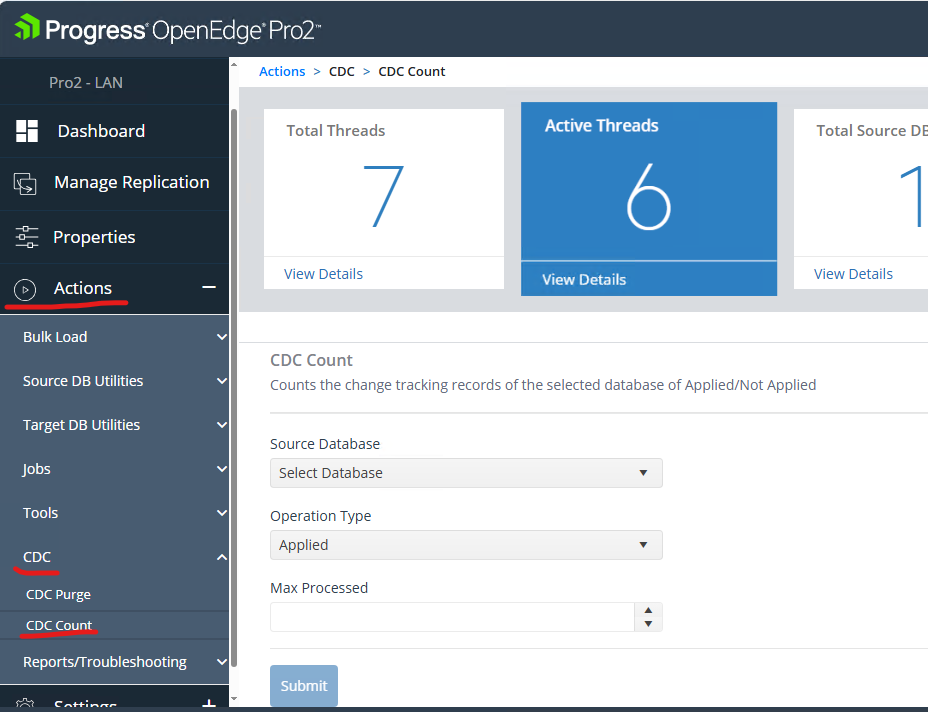Click the Properties sliders icon
This screenshot has height=712, width=928.
click(27, 237)
